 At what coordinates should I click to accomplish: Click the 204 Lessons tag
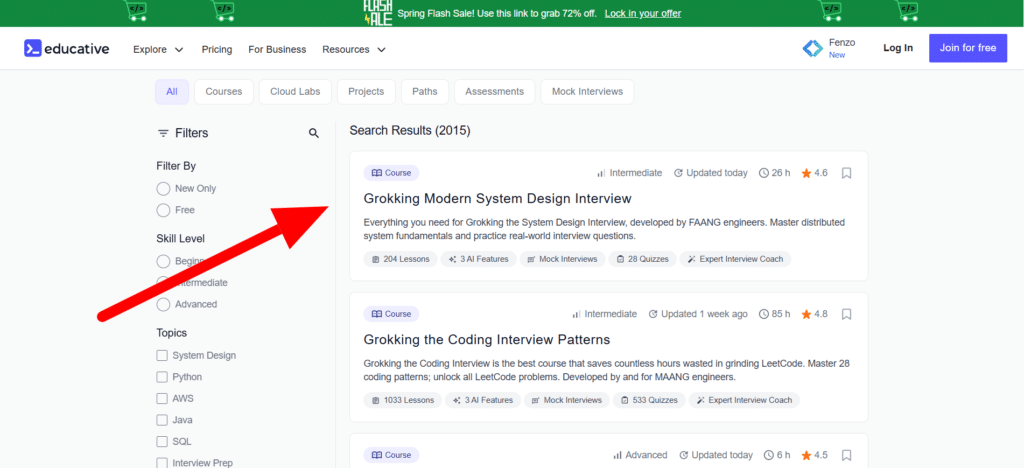[x=401, y=259]
